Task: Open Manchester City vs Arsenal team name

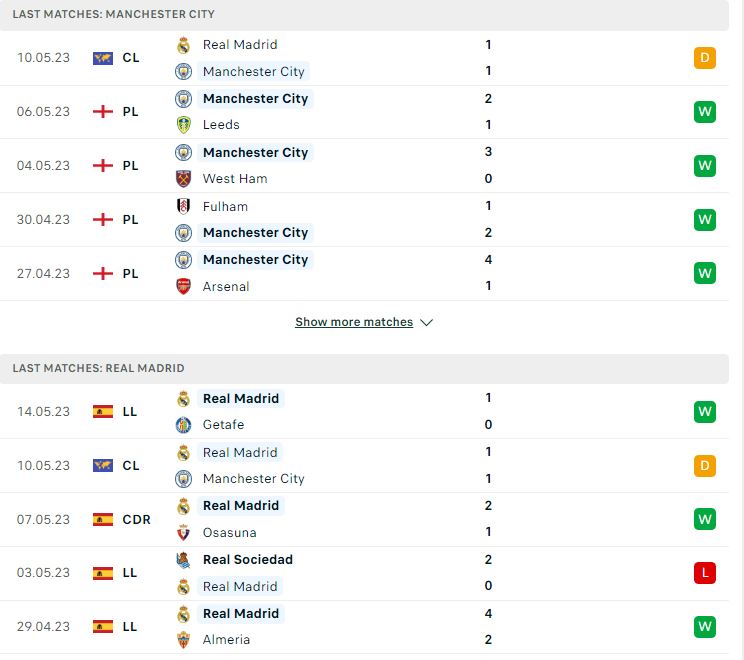Action: pos(255,260)
